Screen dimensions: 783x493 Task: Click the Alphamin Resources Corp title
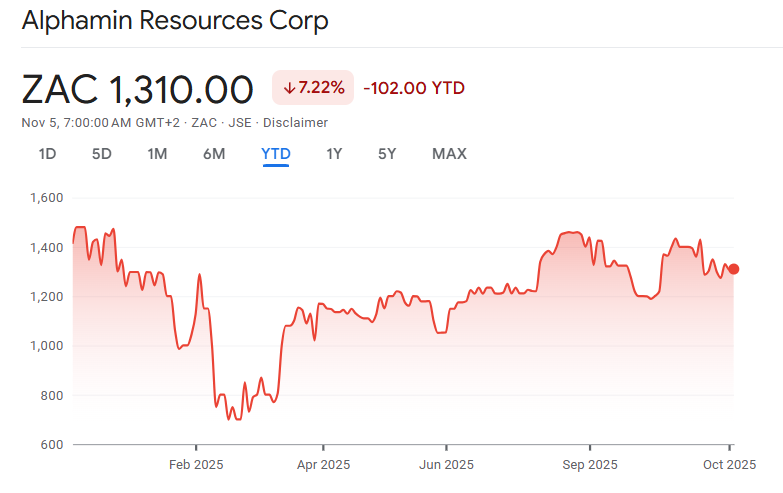(175, 20)
